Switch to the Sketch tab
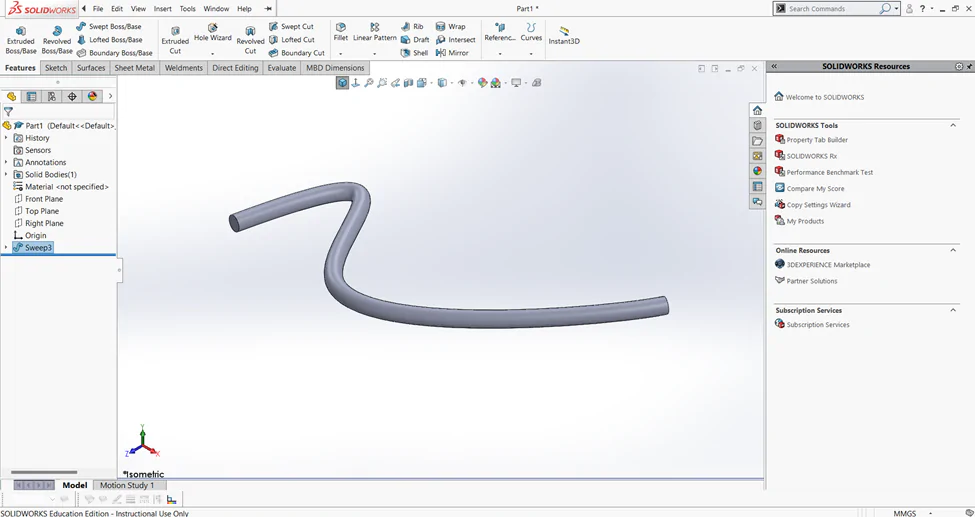This screenshot has width=975, height=517. 56,68
